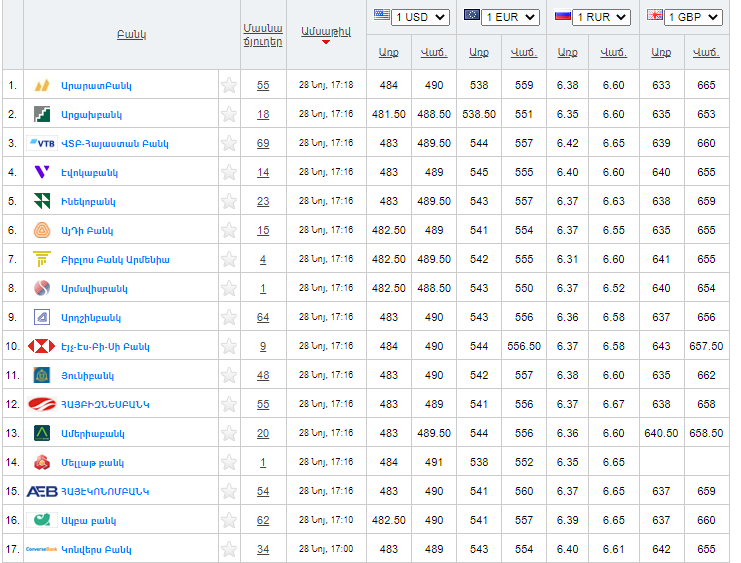Toggle favorite star for Արարատբանկ row

coord(229,85)
